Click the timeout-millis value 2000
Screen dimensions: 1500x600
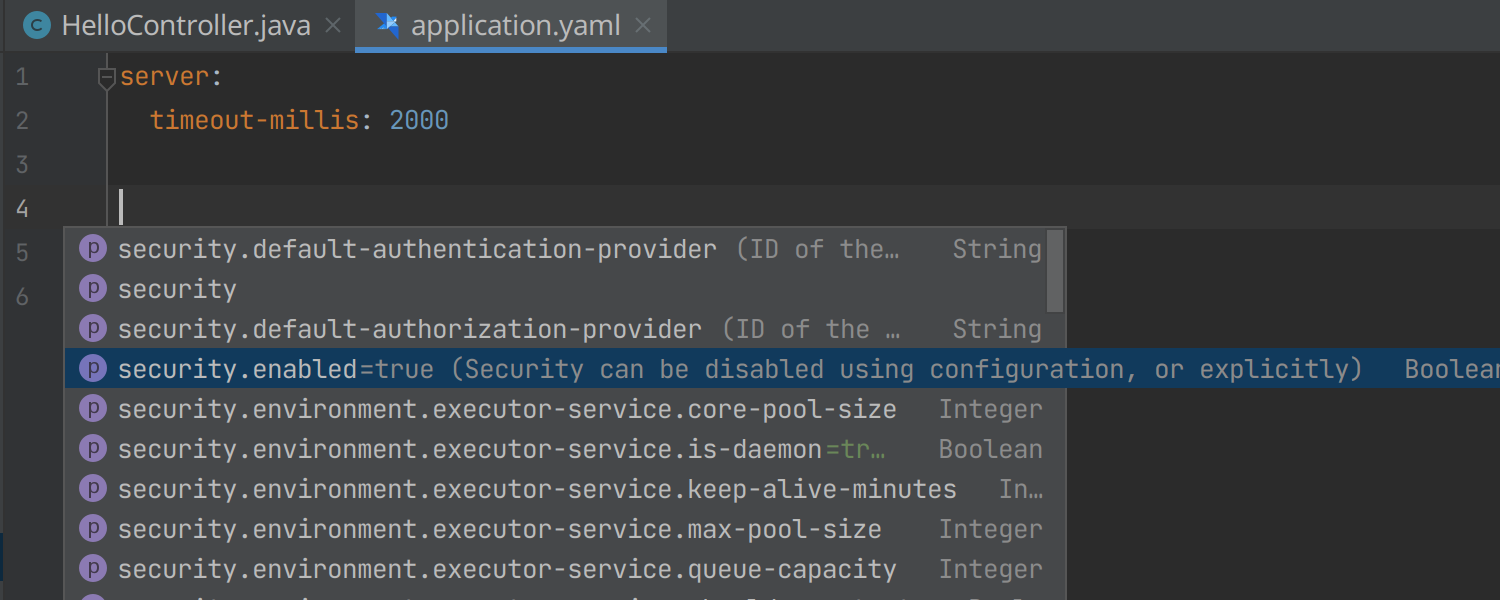(419, 121)
